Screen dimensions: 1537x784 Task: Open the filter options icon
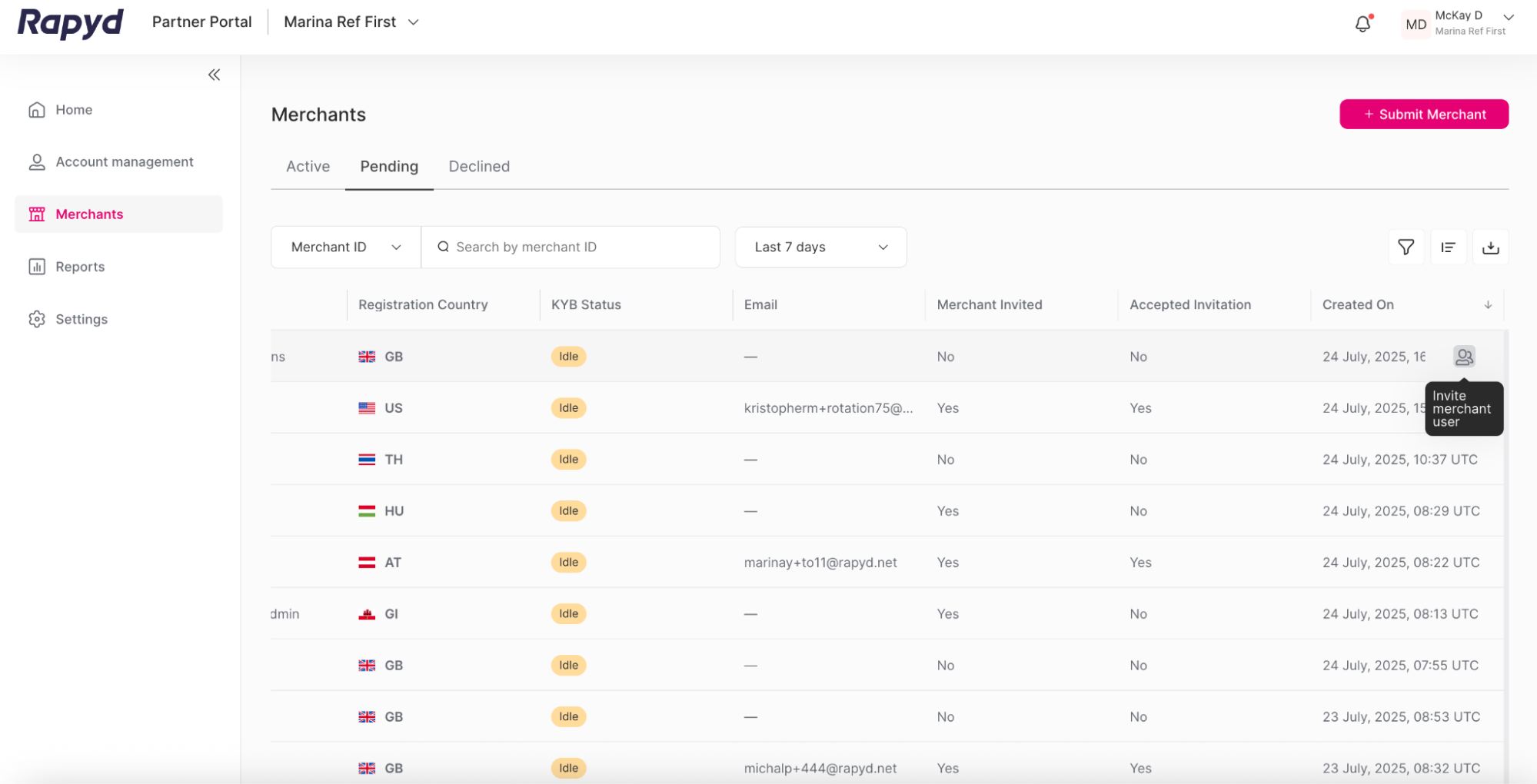pyautogui.click(x=1406, y=247)
